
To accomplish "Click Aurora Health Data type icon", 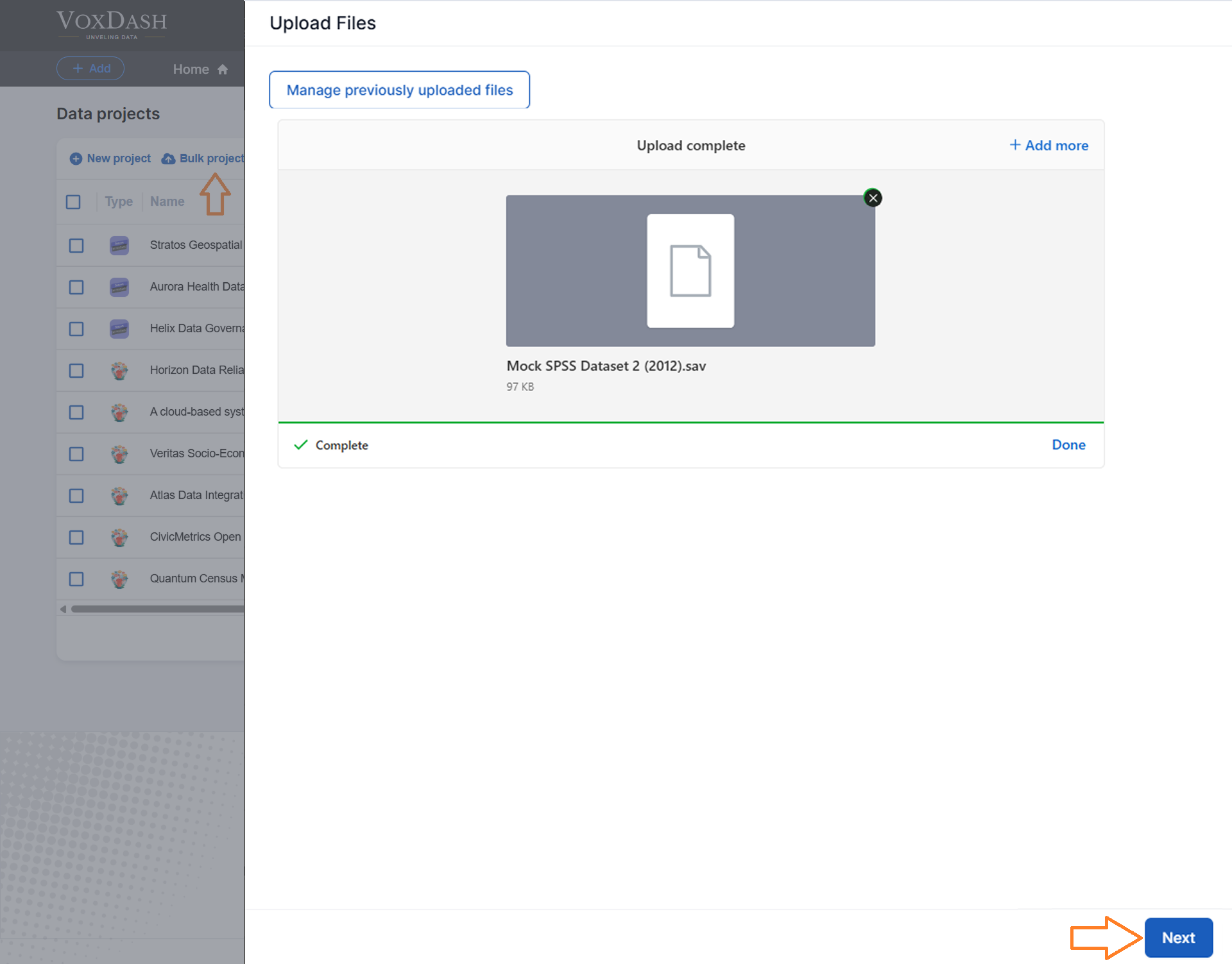I will (x=119, y=287).
